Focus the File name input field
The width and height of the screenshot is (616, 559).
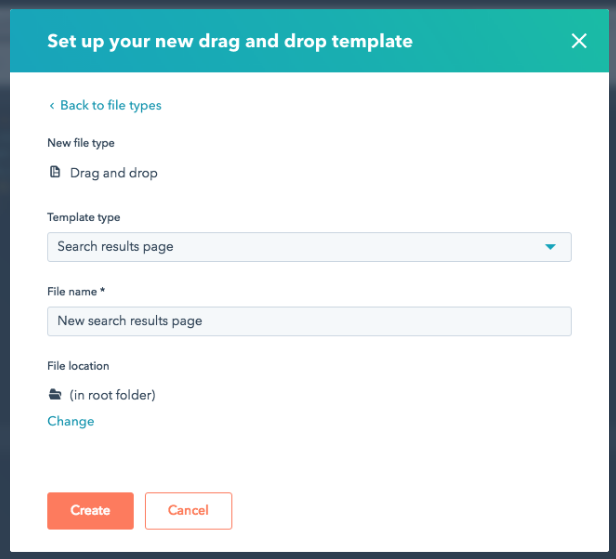pyautogui.click(x=309, y=321)
